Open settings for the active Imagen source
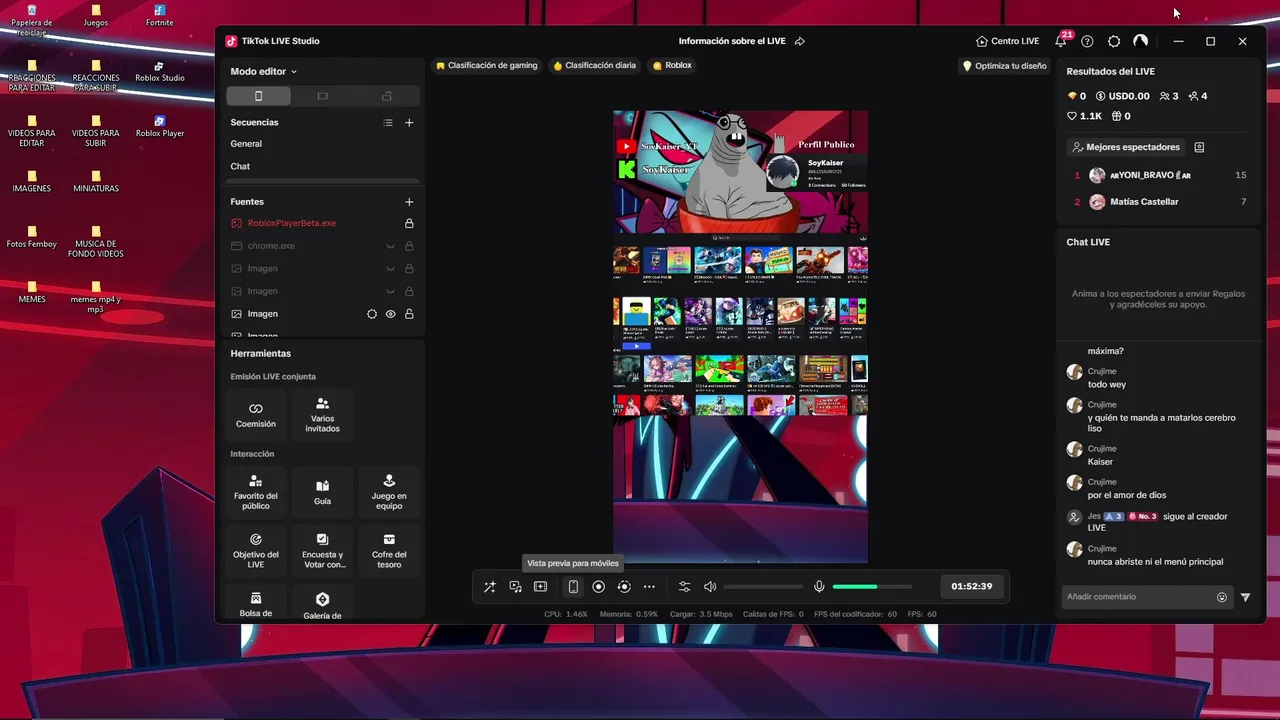Screen dimensions: 1280x720 tap(372, 314)
